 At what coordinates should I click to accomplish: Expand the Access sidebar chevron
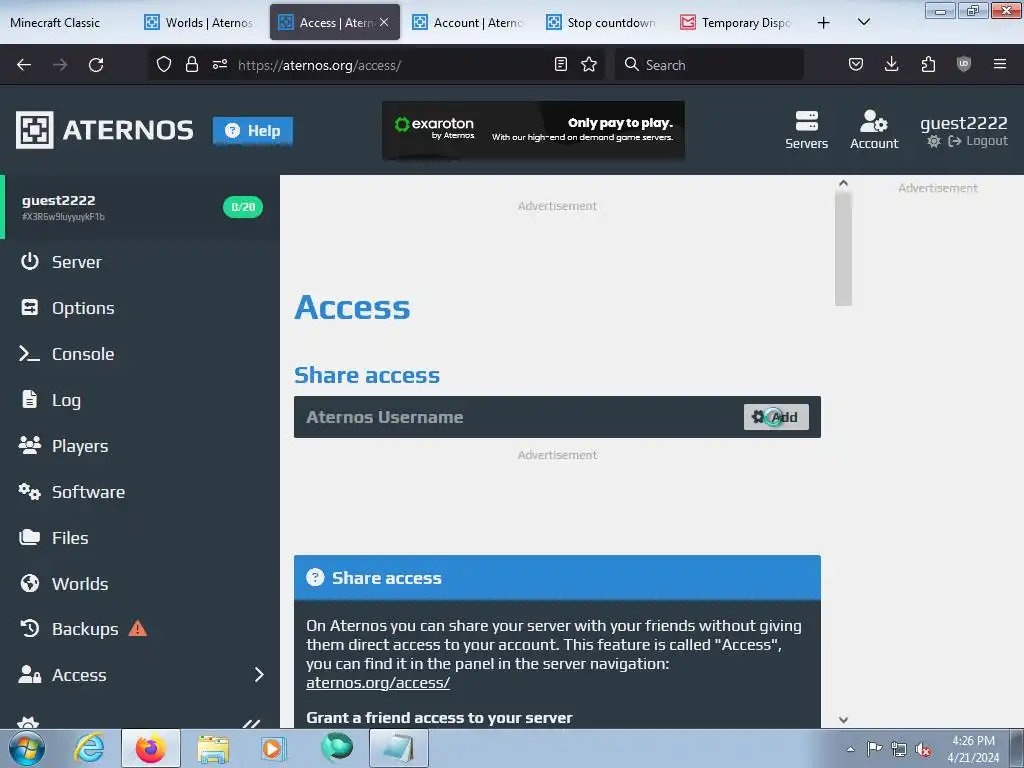(259, 675)
